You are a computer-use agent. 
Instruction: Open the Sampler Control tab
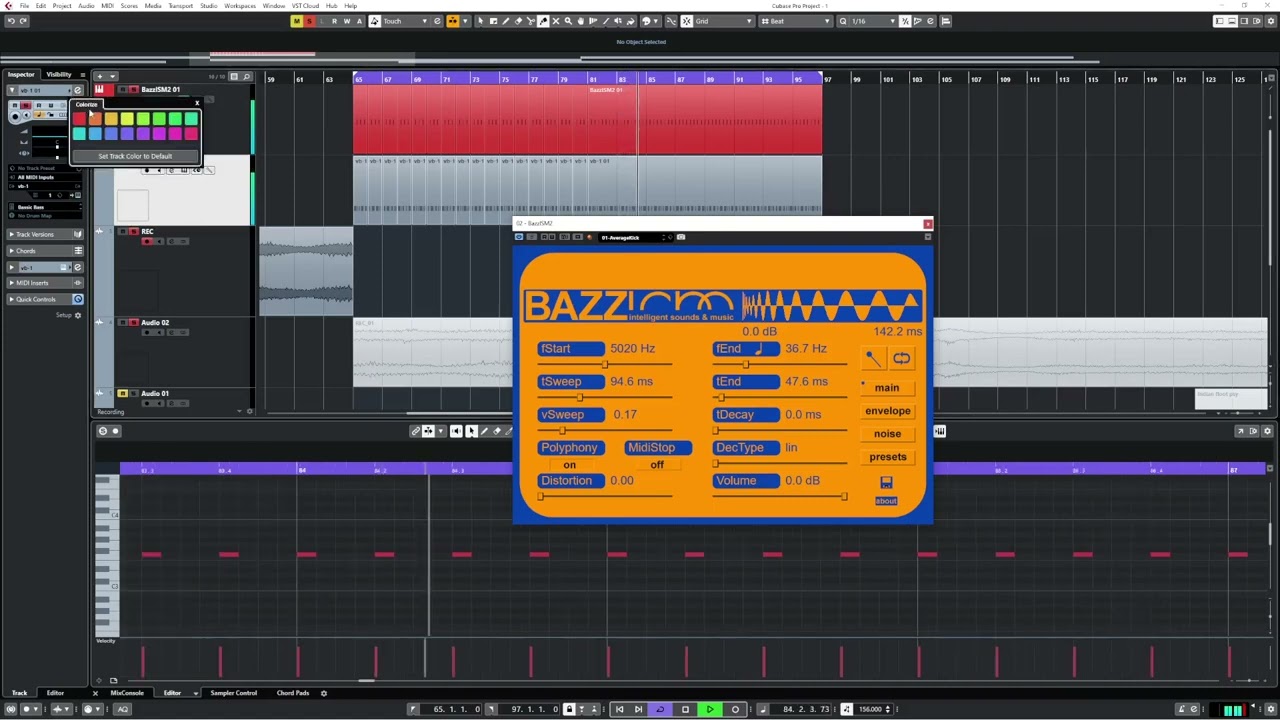(x=234, y=693)
